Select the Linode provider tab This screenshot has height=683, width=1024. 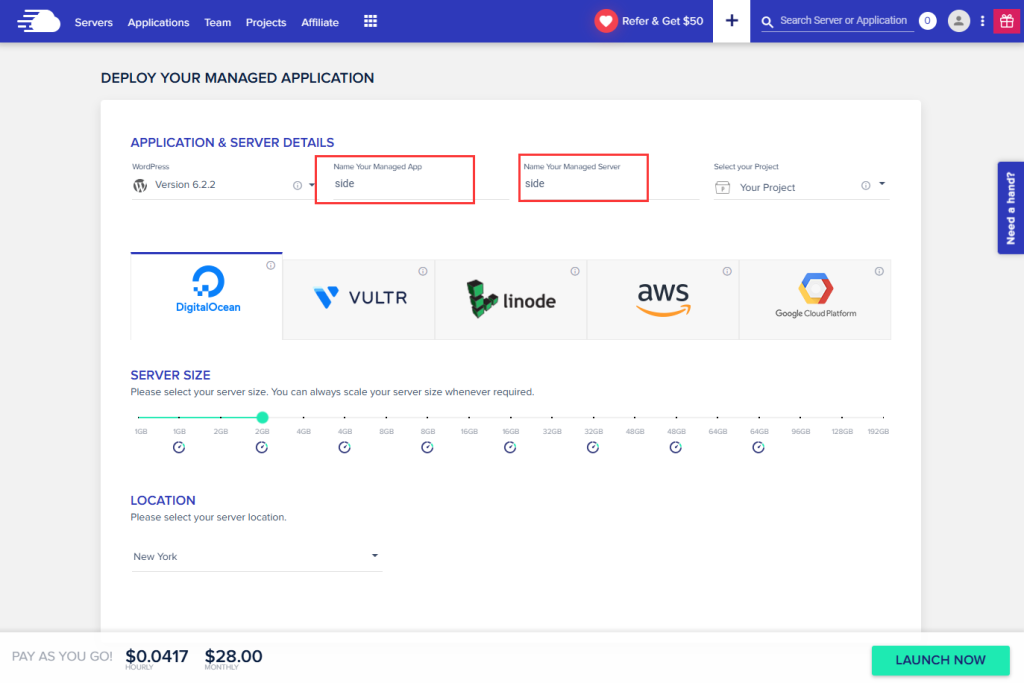point(511,299)
